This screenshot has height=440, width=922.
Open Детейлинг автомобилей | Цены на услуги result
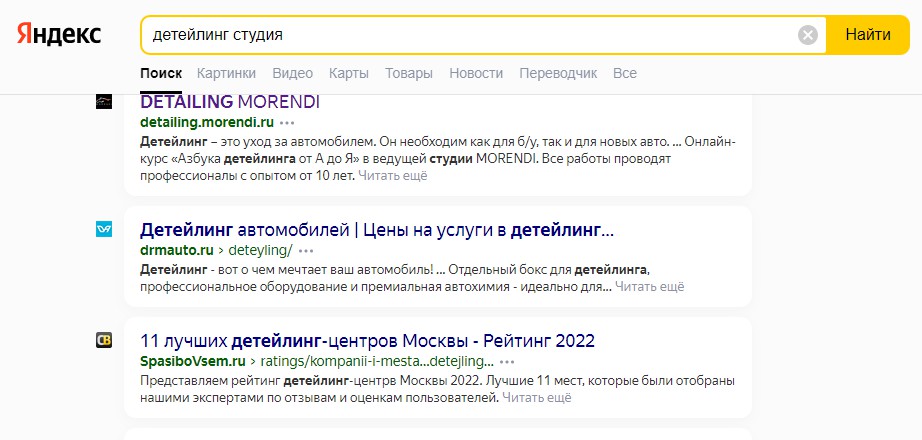377,230
